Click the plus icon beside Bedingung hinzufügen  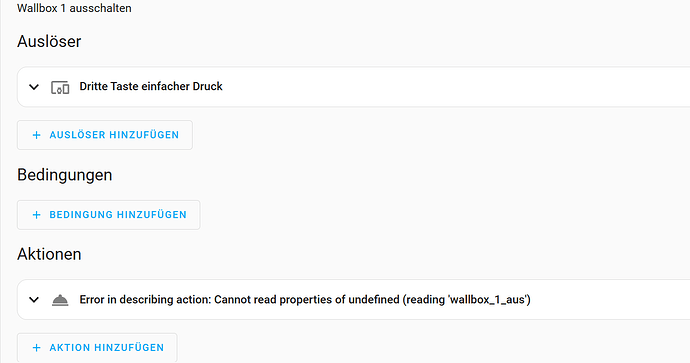tap(37, 215)
